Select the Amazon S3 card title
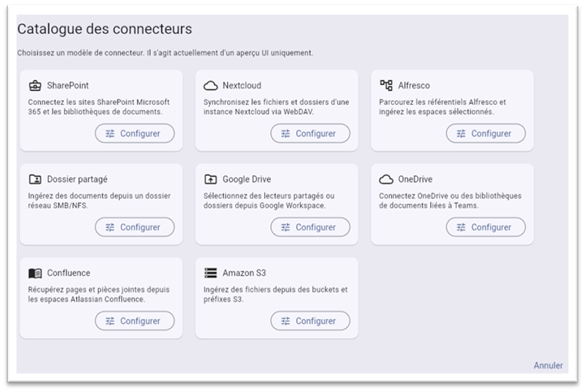This screenshot has width=585, height=392. click(x=244, y=273)
